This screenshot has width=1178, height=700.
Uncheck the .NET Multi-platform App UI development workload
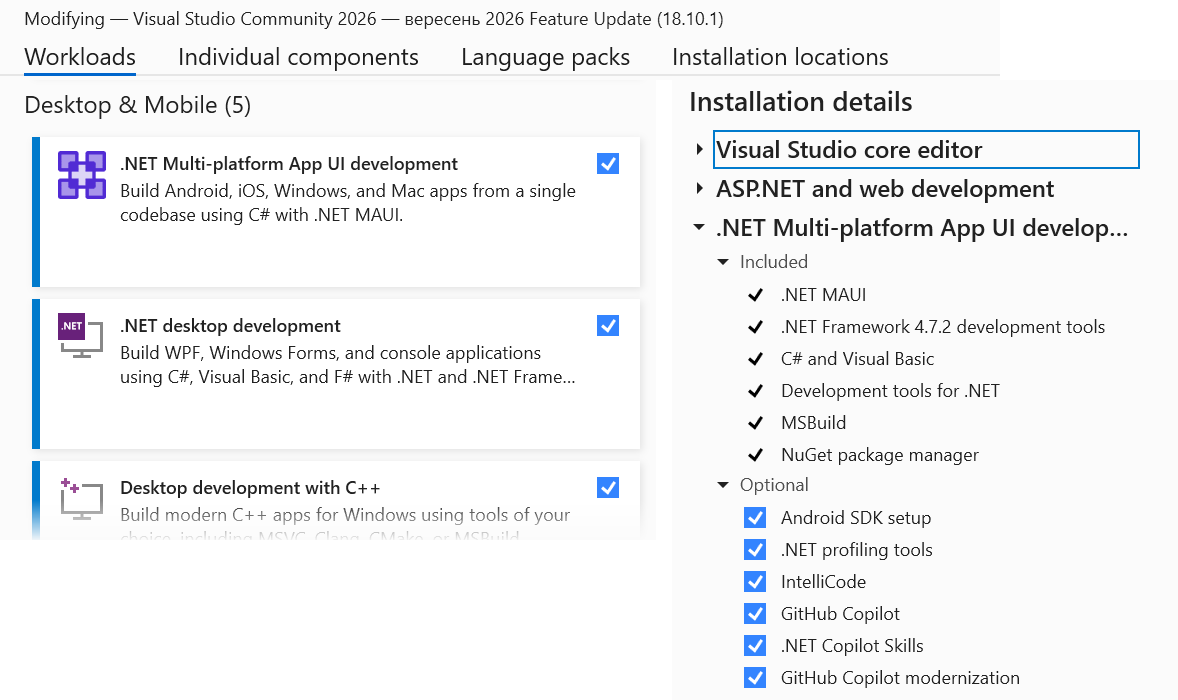(x=608, y=164)
